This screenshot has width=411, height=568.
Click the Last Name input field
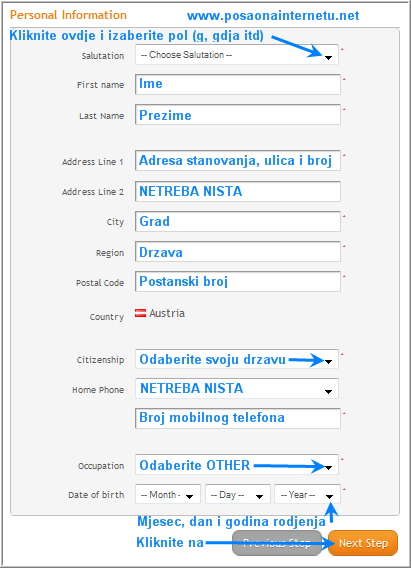click(238, 114)
